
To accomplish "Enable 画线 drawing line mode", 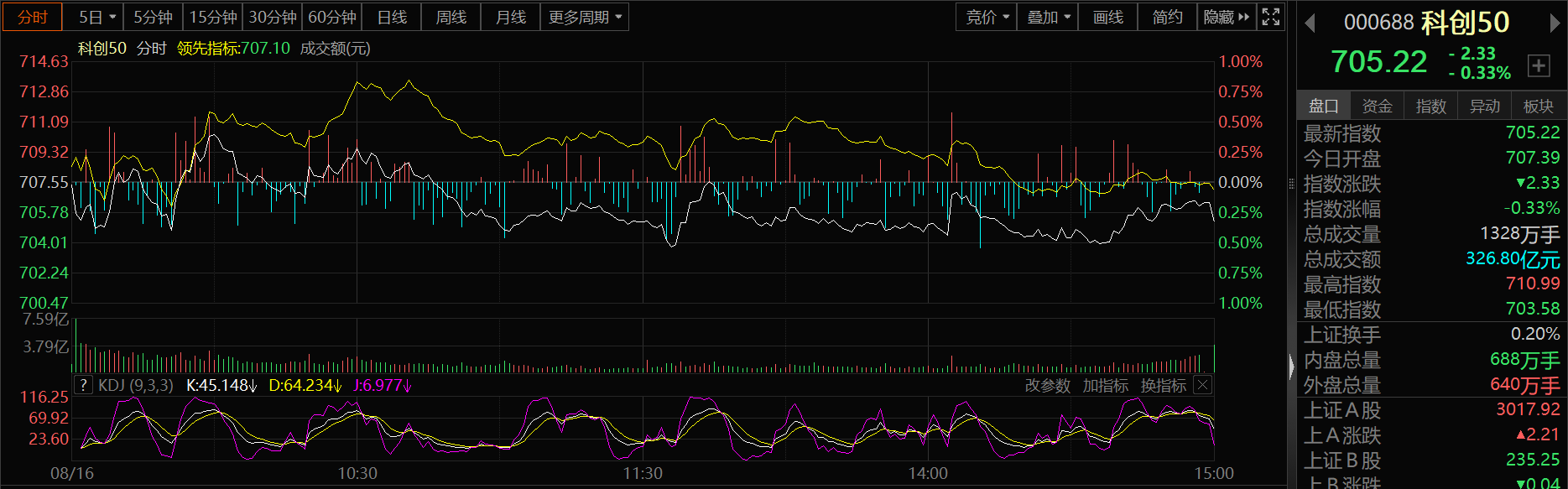I will tap(1107, 17).
